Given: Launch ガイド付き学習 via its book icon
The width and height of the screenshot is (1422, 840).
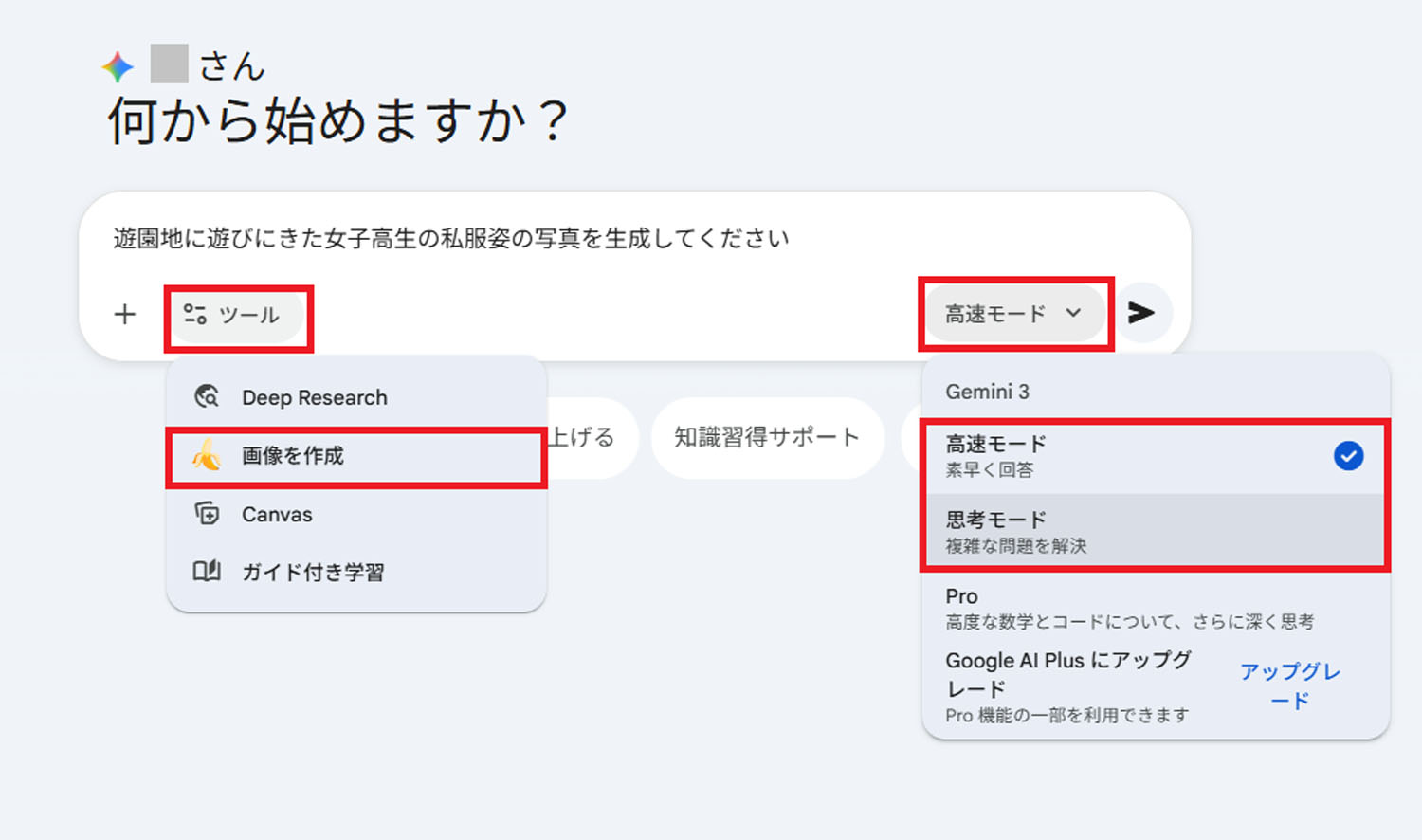Looking at the screenshot, I should [x=207, y=571].
